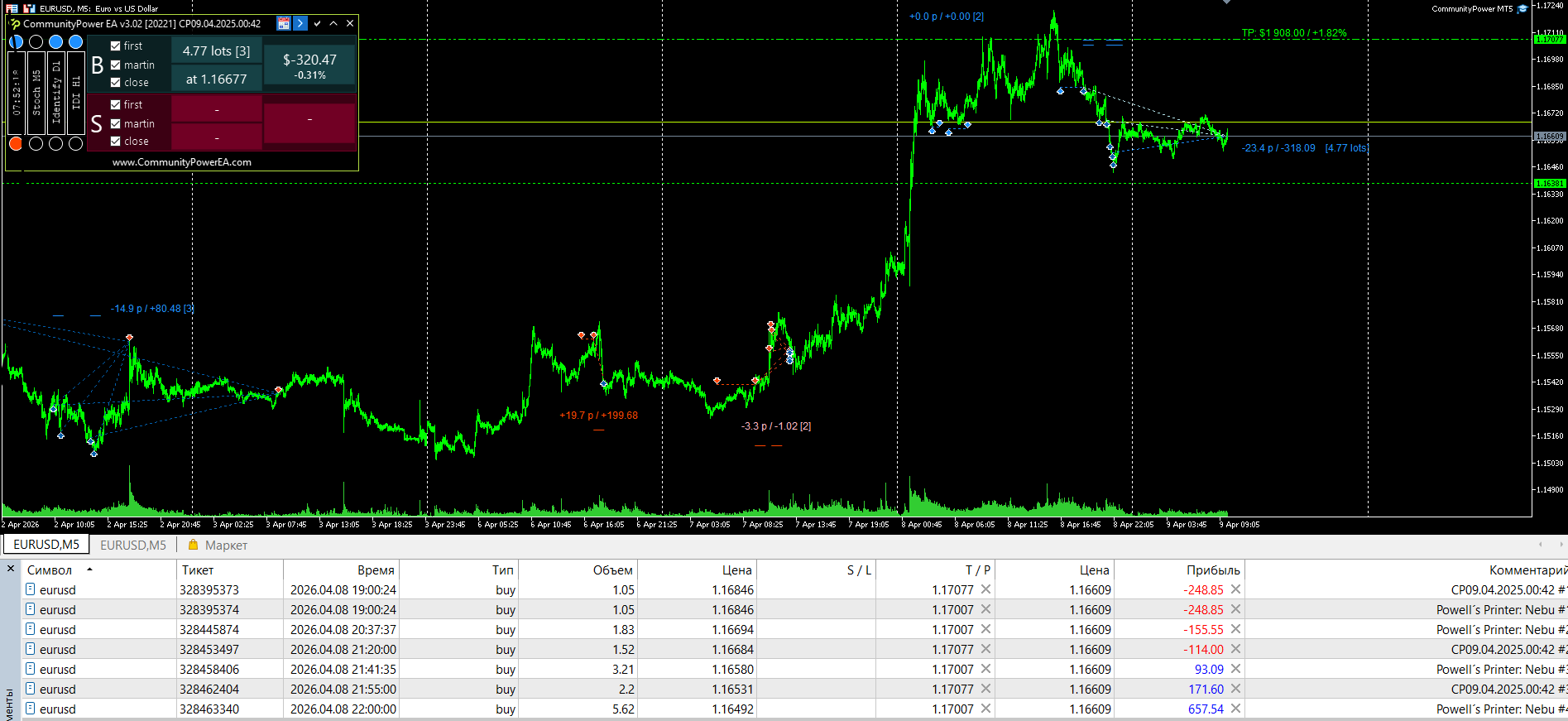This screenshot has height=721, width=1568.
Task: Click the data window icon beside the EURUSD title
Action: [12, 8]
